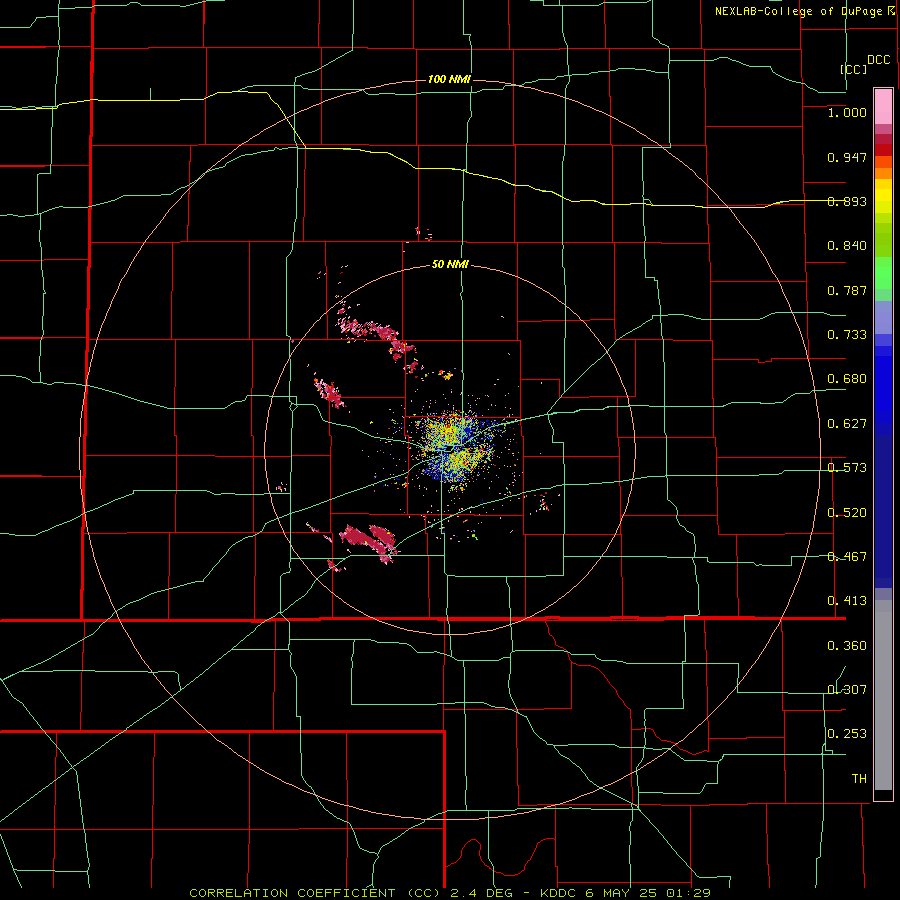Screen dimensions: 900x900
Task: Pick the light pink segment of the color bar
Action: [x=883, y=106]
